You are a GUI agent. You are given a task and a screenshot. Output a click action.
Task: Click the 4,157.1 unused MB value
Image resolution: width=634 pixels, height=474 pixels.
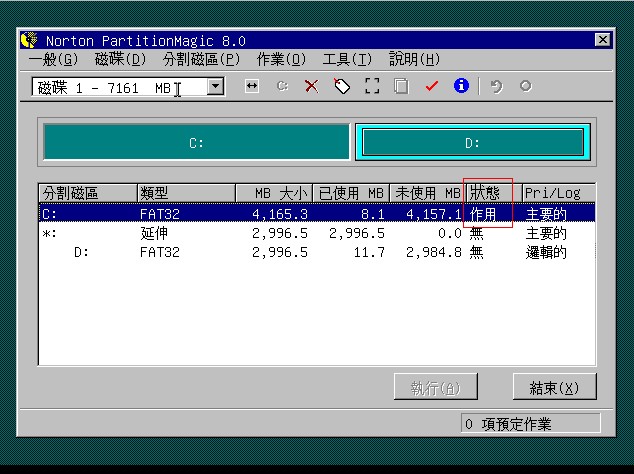pos(433,214)
